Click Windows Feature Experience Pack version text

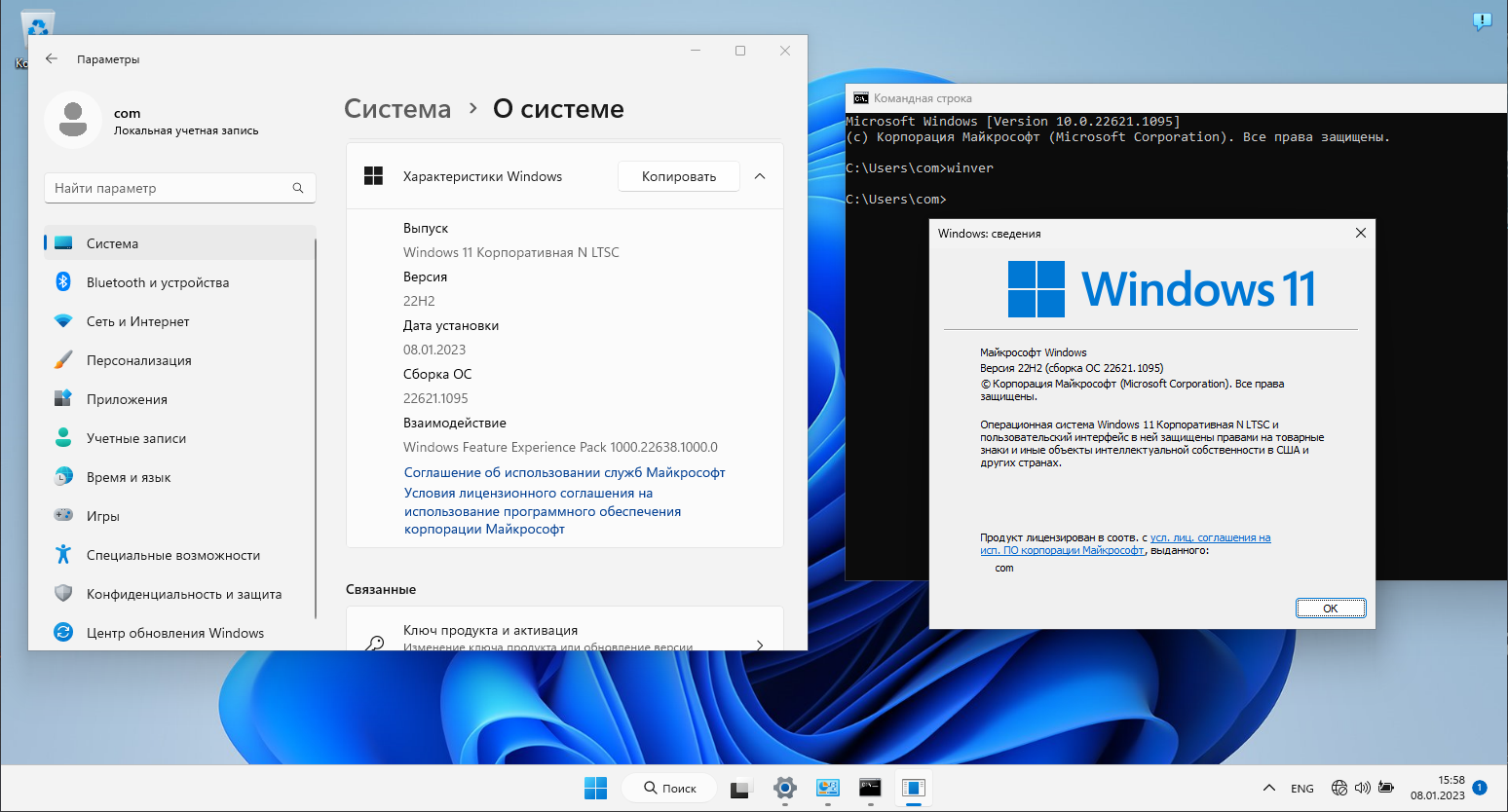(x=560, y=447)
